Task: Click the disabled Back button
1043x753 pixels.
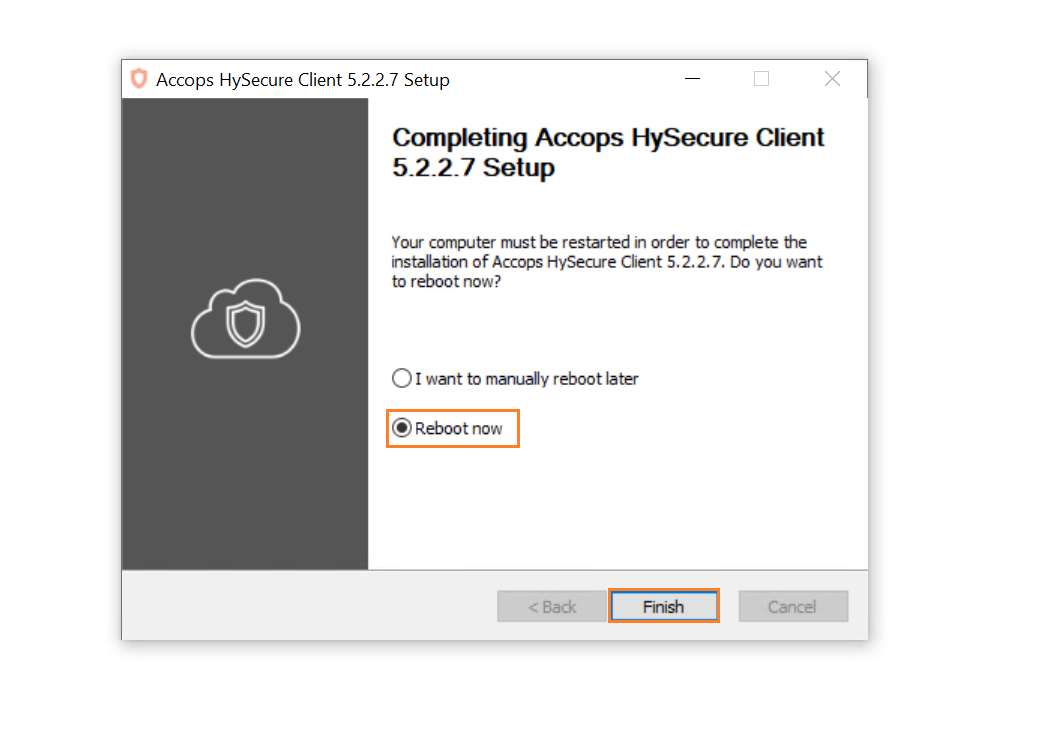Action: pos(551,606)
